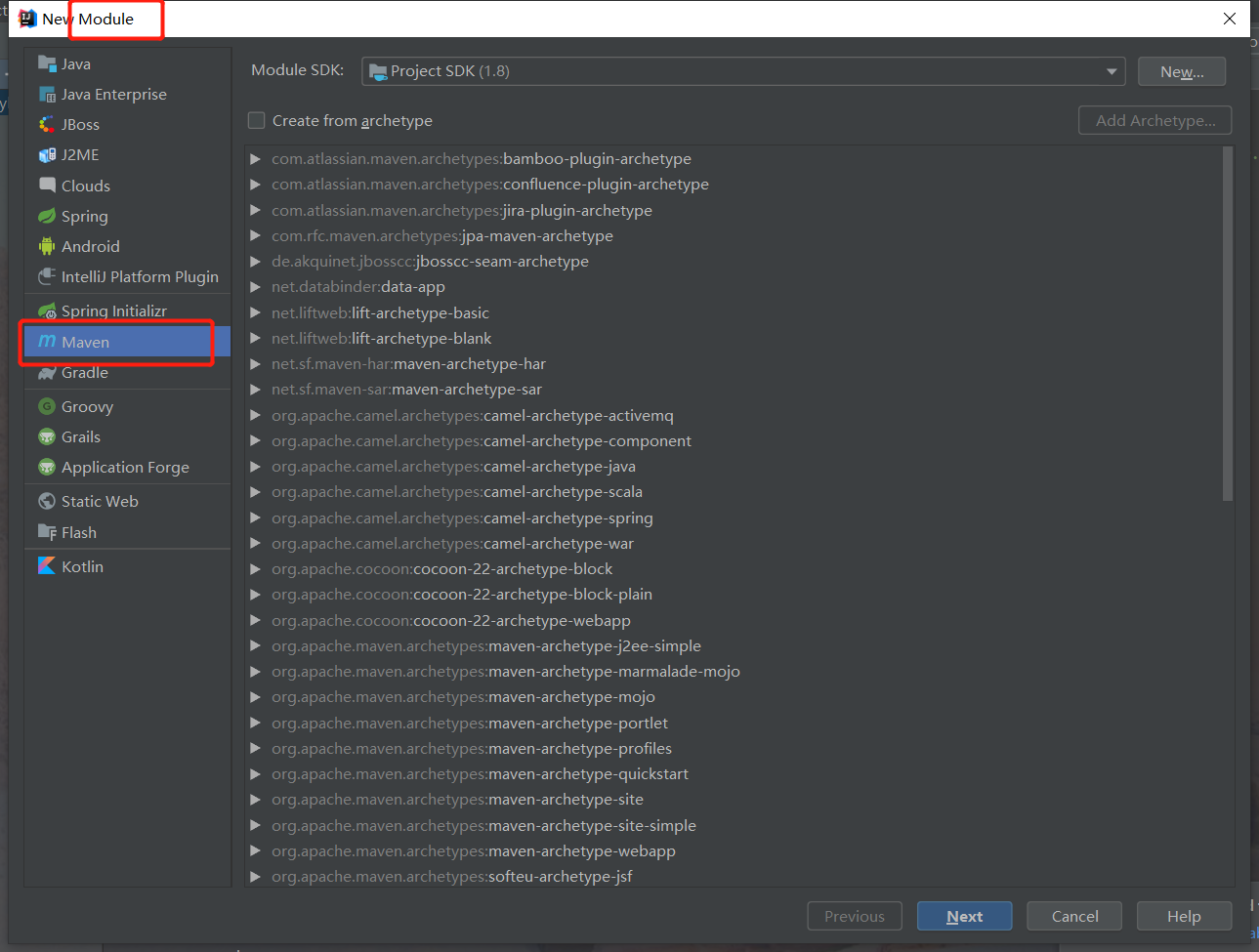Click the Grails icon
The image size is (1259, 952).
pyautogui.click(x=47, y=436)
